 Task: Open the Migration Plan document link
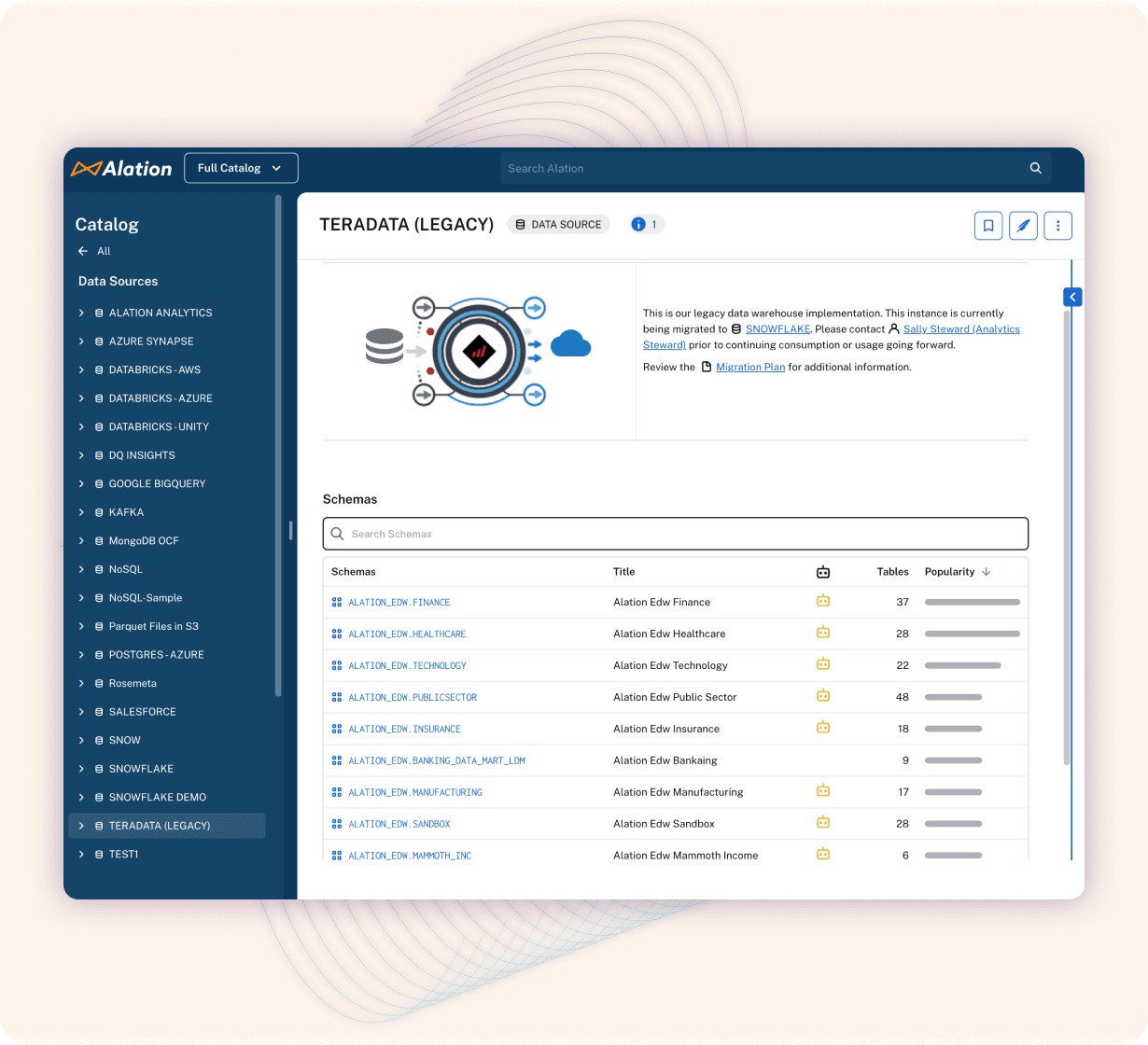(749, 367)
